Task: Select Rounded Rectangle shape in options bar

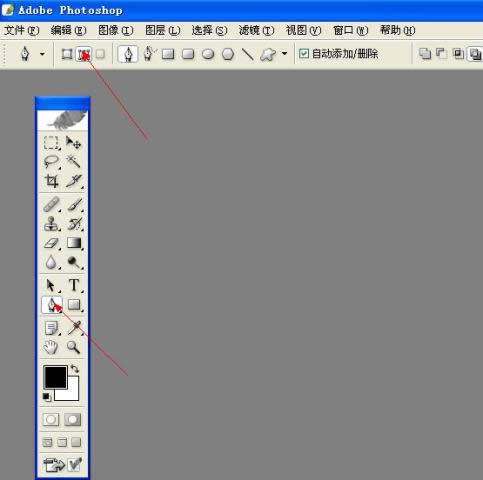Action: coord(188,54)
